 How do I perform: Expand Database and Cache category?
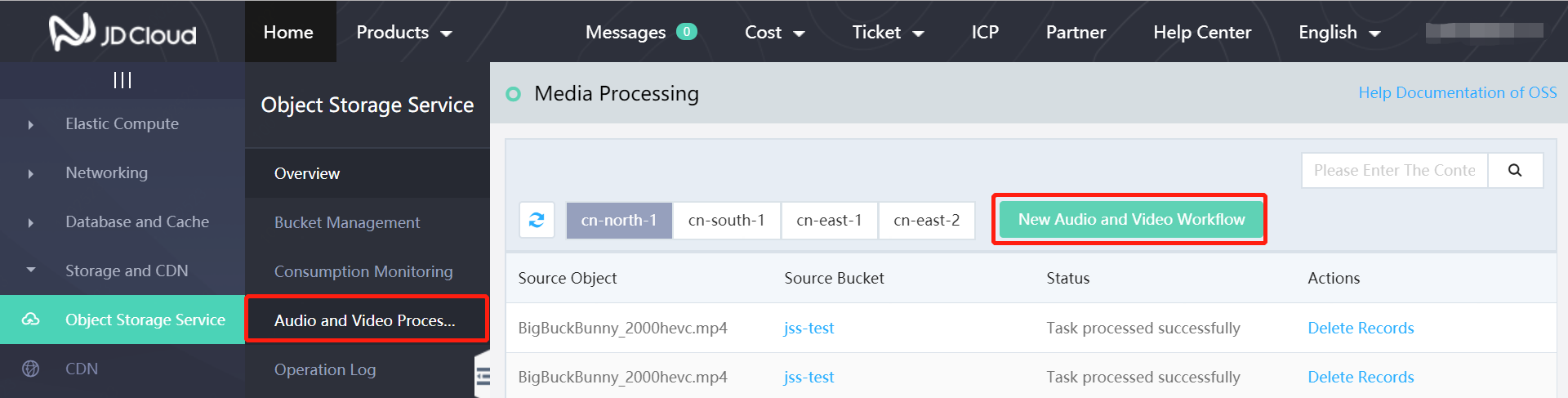point(31,222)
